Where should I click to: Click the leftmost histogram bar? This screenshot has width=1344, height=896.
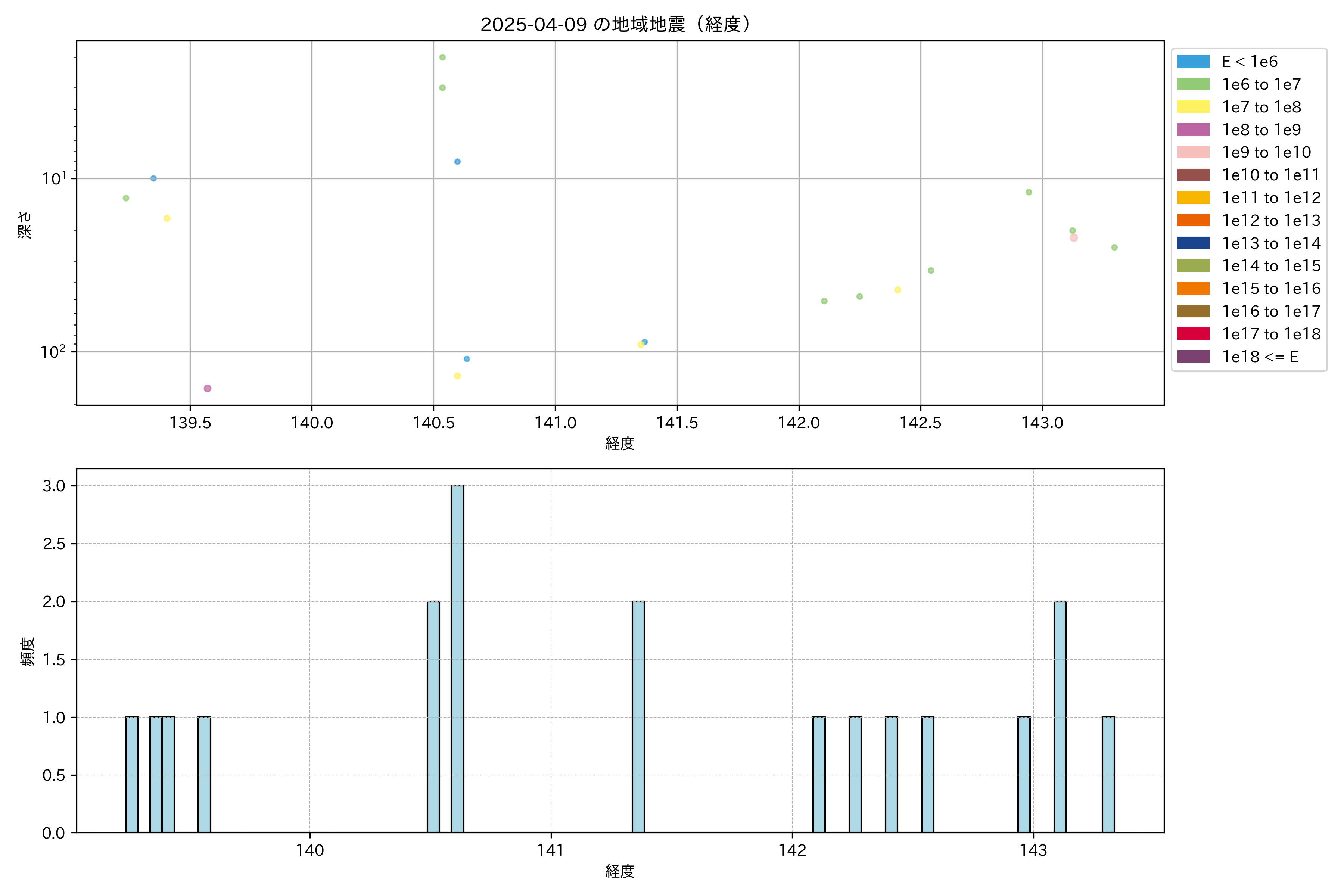[132, 774]
